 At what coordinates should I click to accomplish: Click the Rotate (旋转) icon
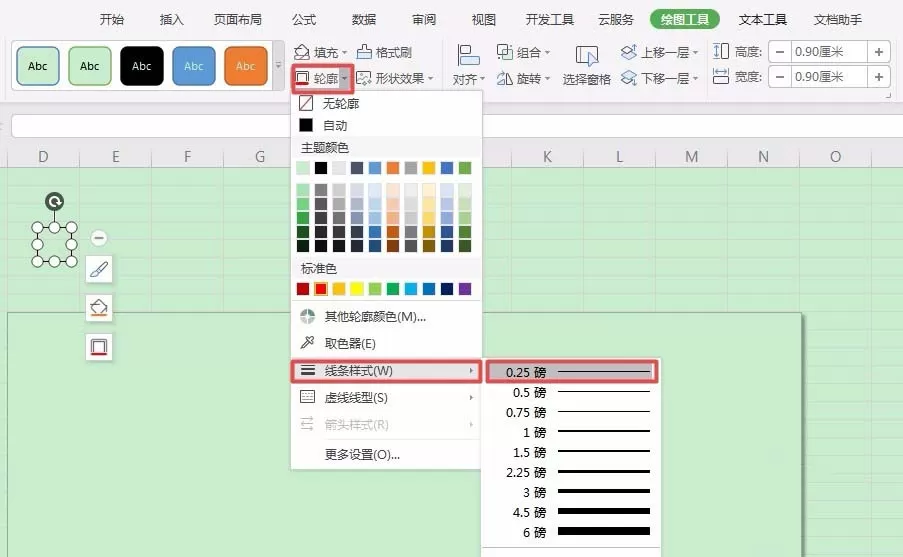(504, 78)
